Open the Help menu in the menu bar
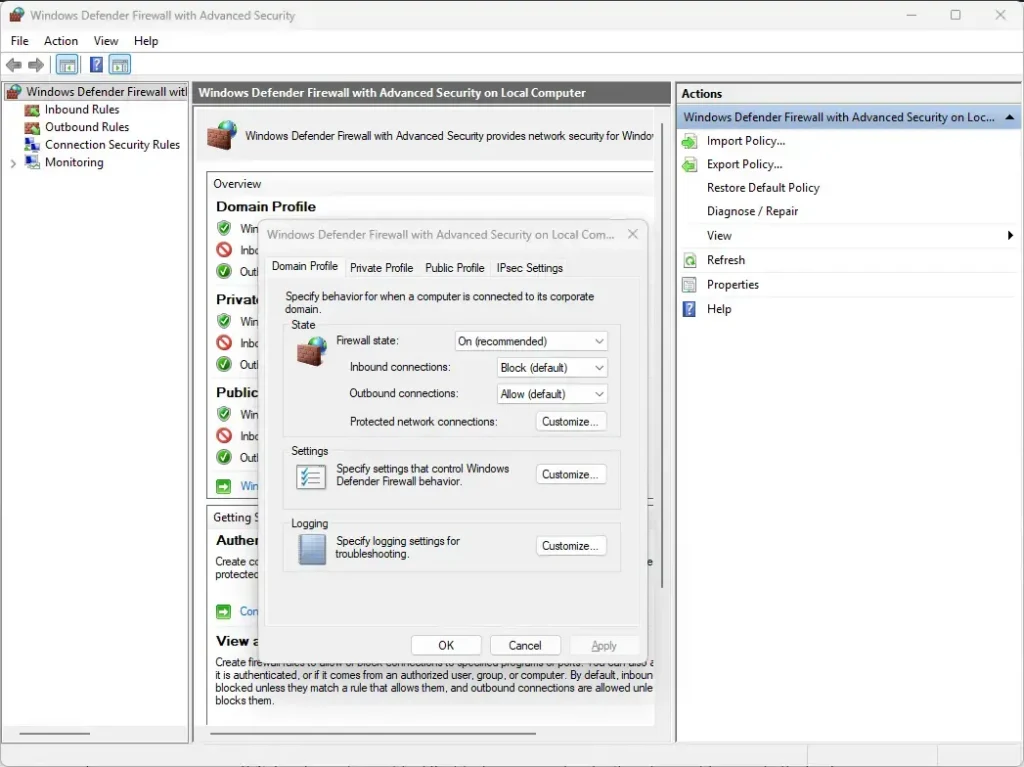 point(146,41)
